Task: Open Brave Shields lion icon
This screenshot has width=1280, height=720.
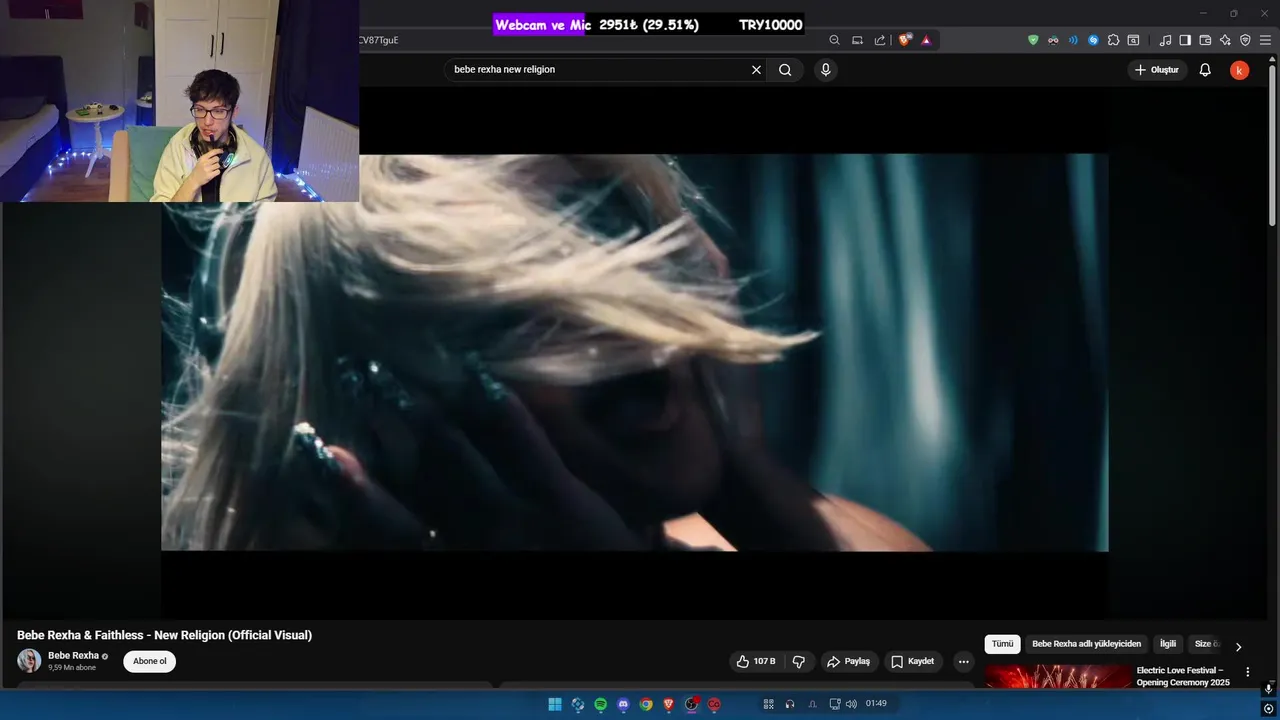Action: [x=904, y=40]
